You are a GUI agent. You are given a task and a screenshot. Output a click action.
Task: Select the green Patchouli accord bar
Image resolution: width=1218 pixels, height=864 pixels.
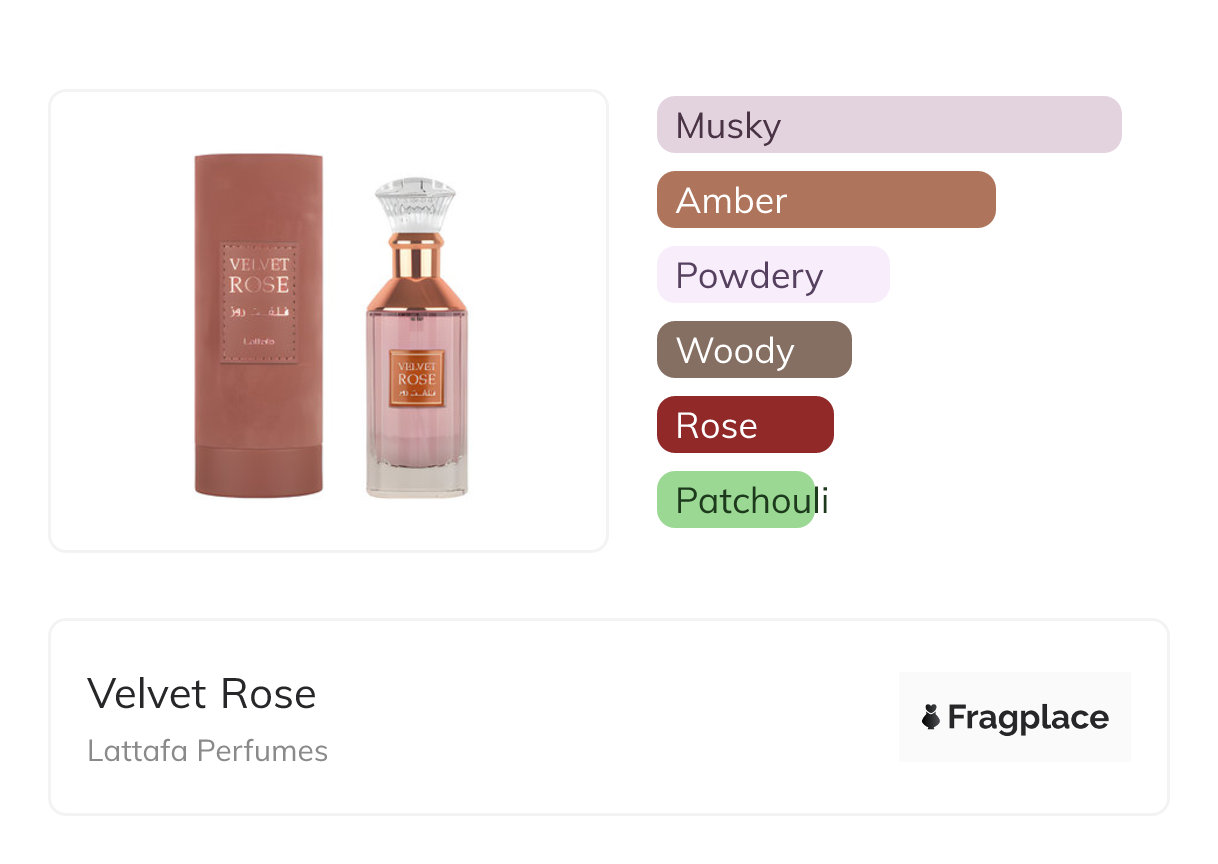(x=736, y=500)
